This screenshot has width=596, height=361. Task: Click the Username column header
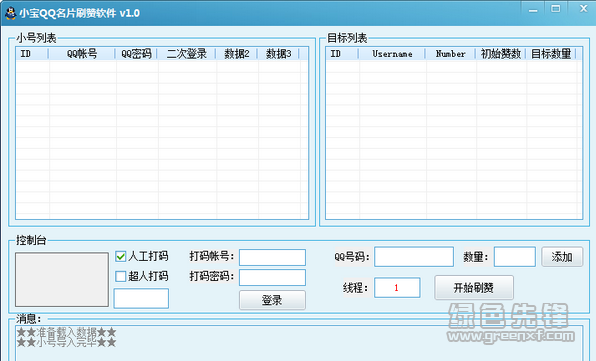tap(392, 54)
